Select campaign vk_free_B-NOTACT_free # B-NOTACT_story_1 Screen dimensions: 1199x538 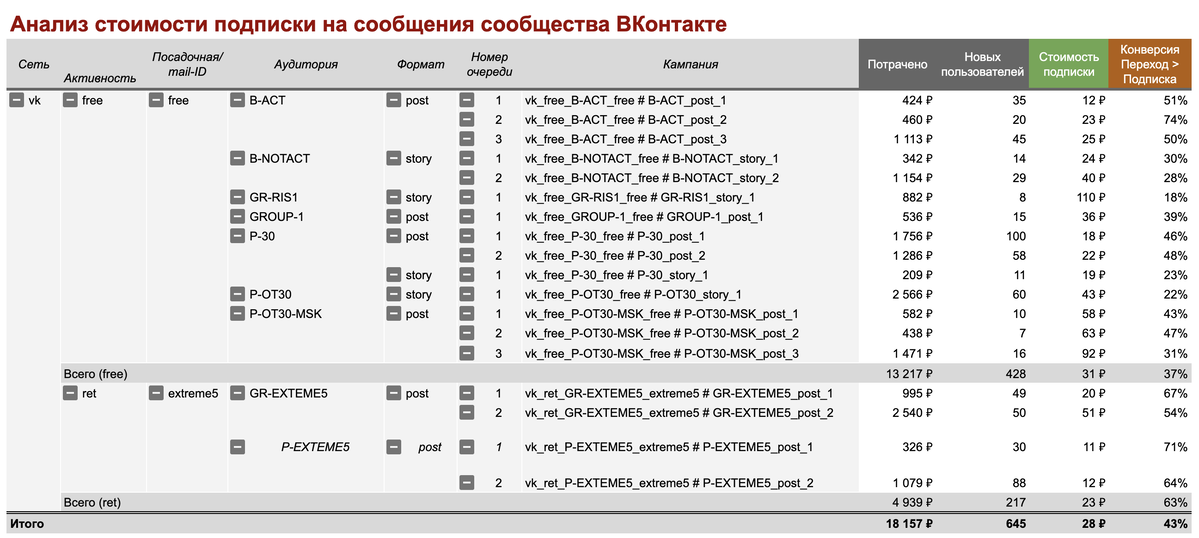(x=651, y=158)
